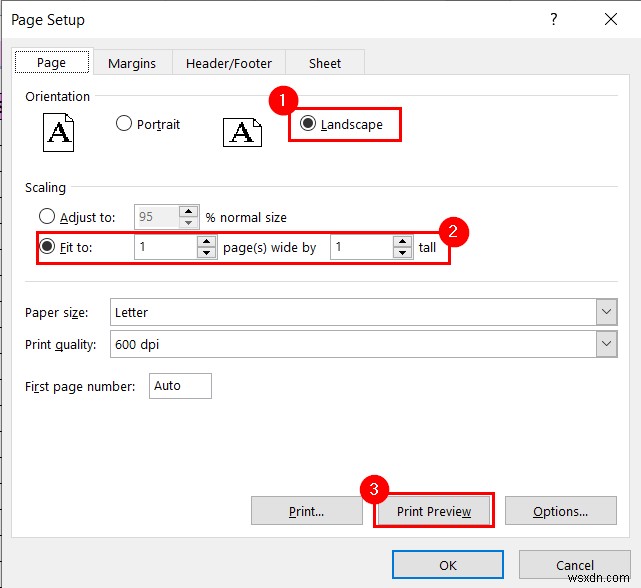Viewport: 641px width, 588px height.
Task: Confirm with the OK button
Action: [x=448, y=565]
